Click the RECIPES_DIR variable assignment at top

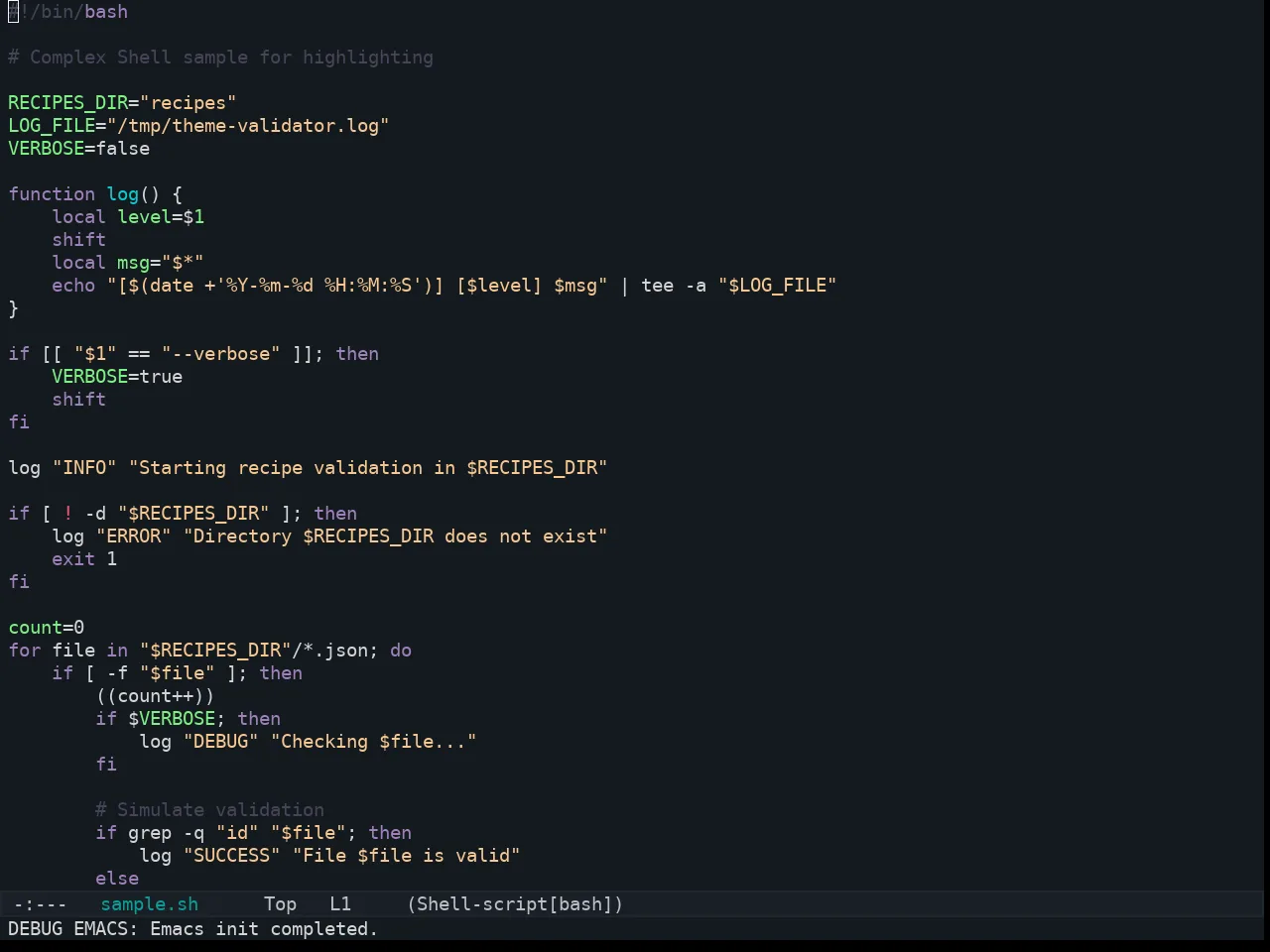(122, 103)
